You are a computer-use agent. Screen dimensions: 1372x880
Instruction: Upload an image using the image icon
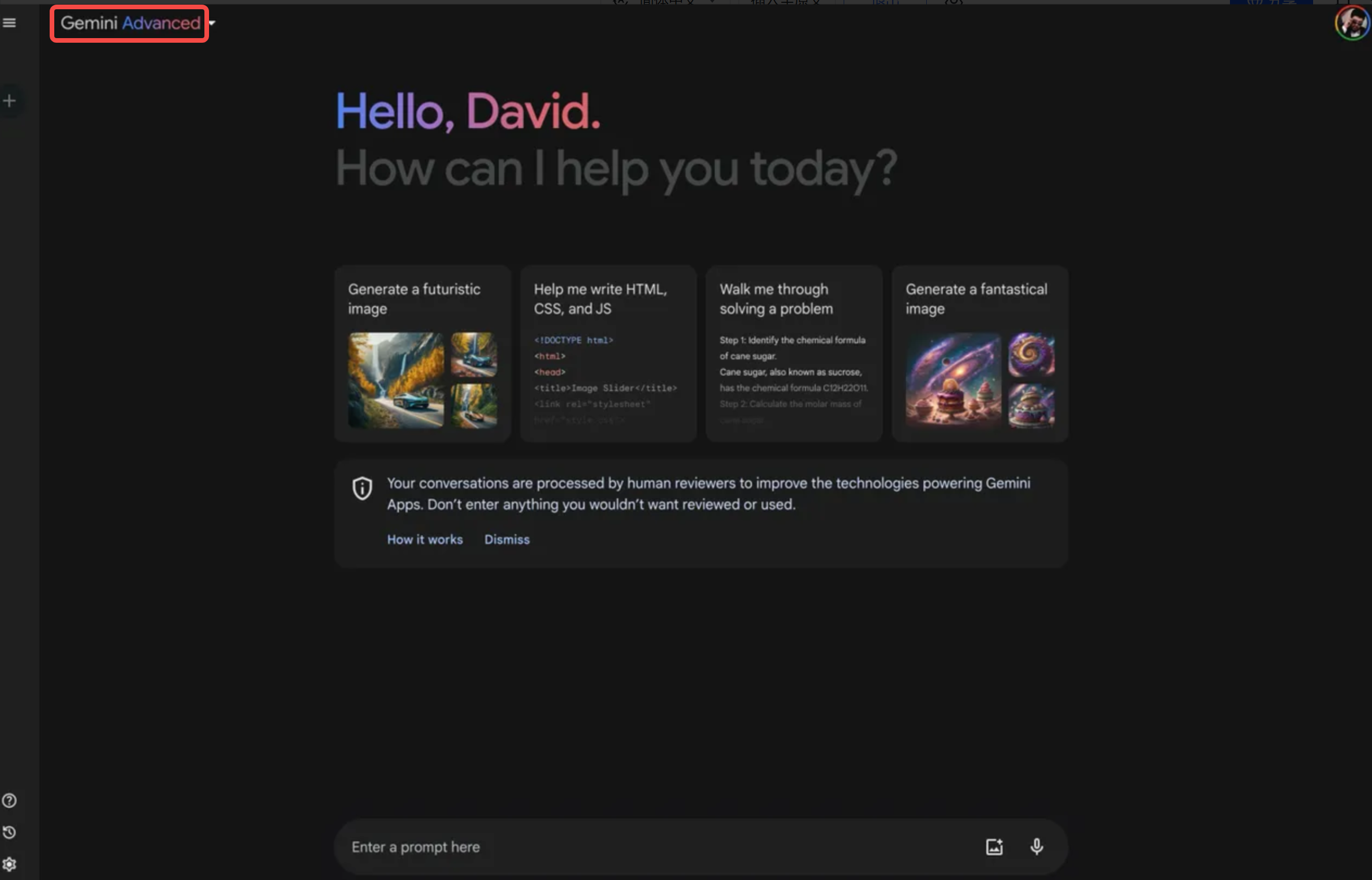tap(994, 847)
